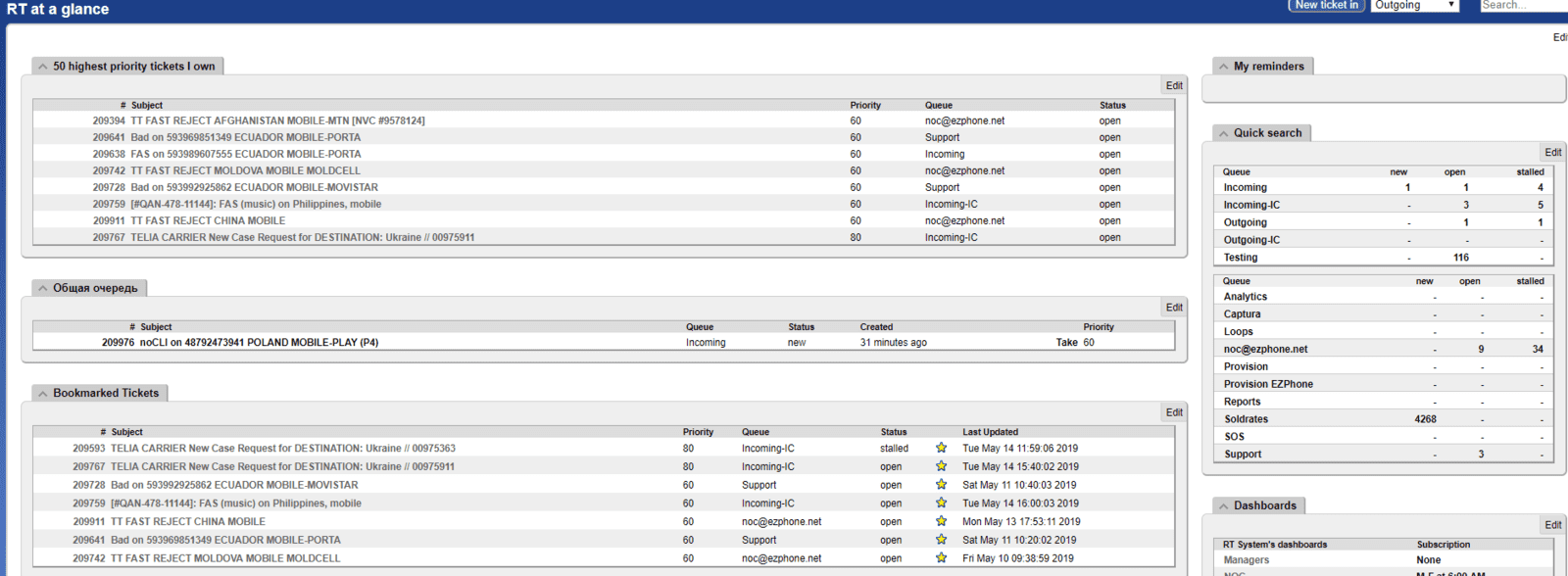
Task: Click inside the Search field
Action: tap(1521, 6)
